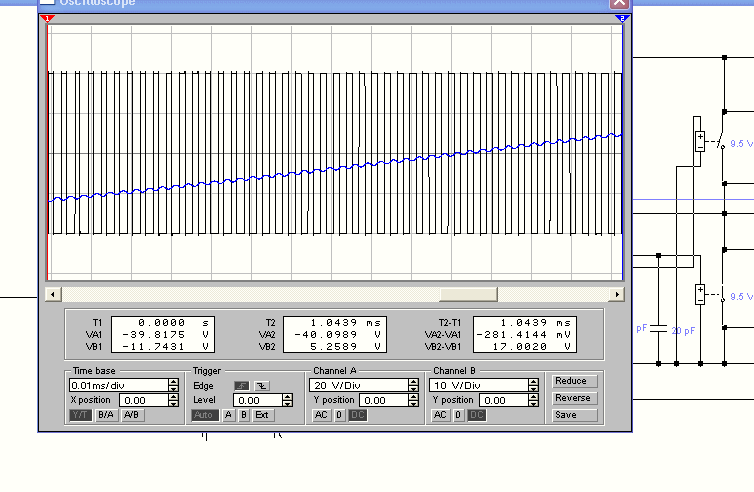The image size is (754, 492).
Task: Set trigger source to Ext
Action: (263, 415)
